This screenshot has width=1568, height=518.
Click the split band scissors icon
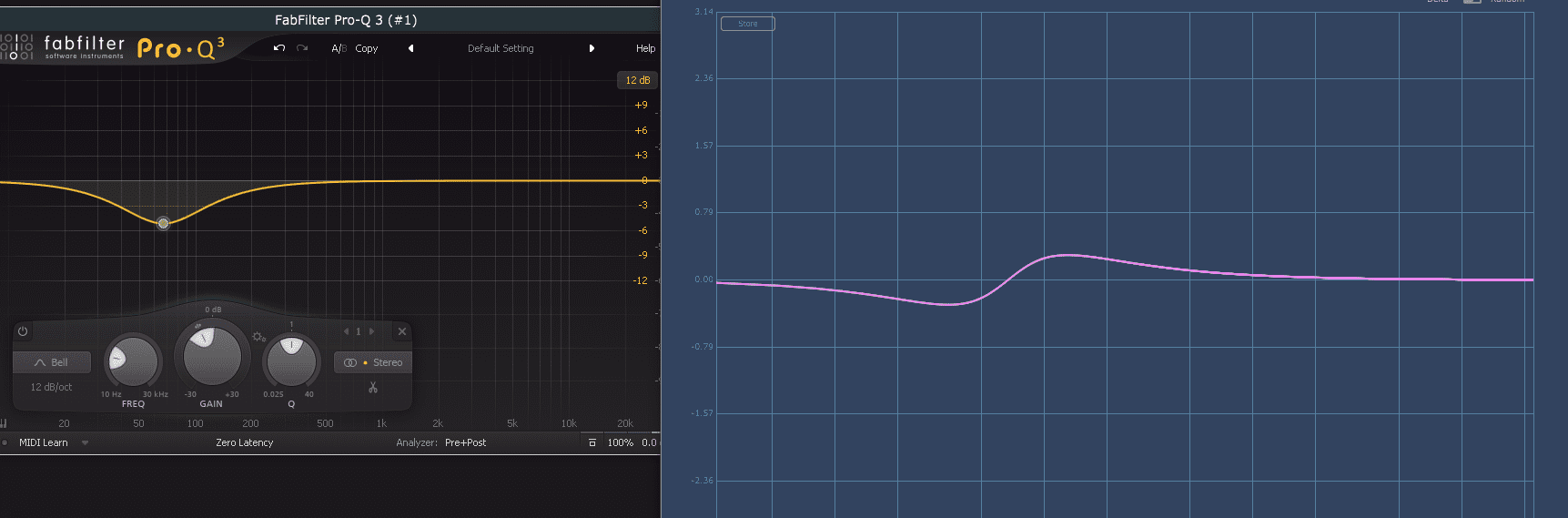373,388
